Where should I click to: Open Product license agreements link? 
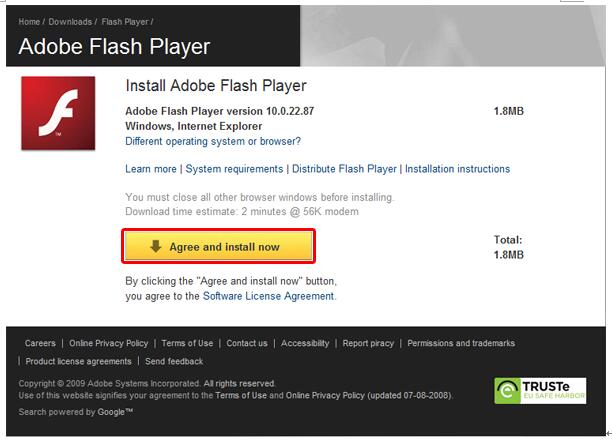point(78,361)
